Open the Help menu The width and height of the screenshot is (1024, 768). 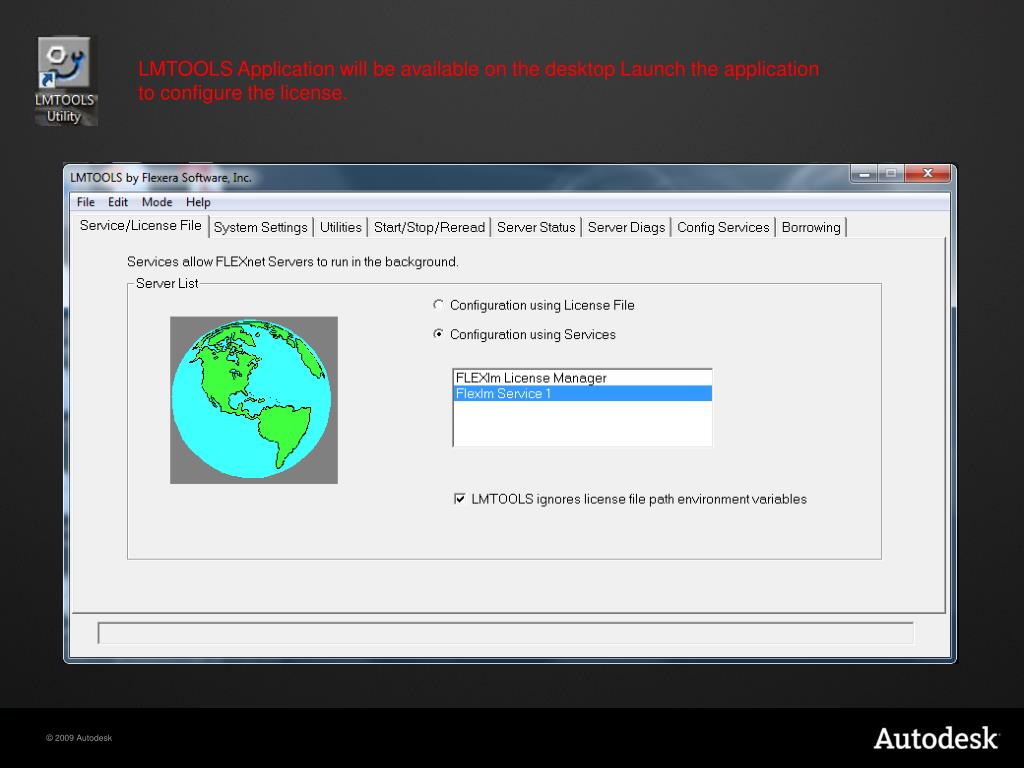point(198,202)
